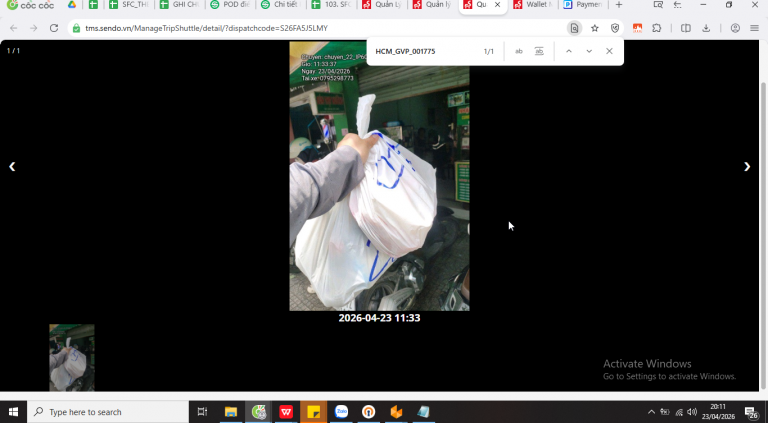Open Sticky Notes from taskbar

tap(313, 412)
